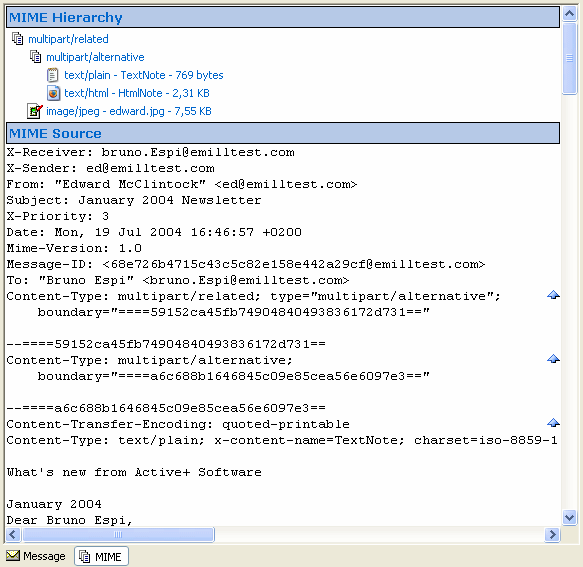The image size is (583, 567).
Task: Click the blue up-arrow beside multipart/related Content-Type
Action: pos(553,295)
